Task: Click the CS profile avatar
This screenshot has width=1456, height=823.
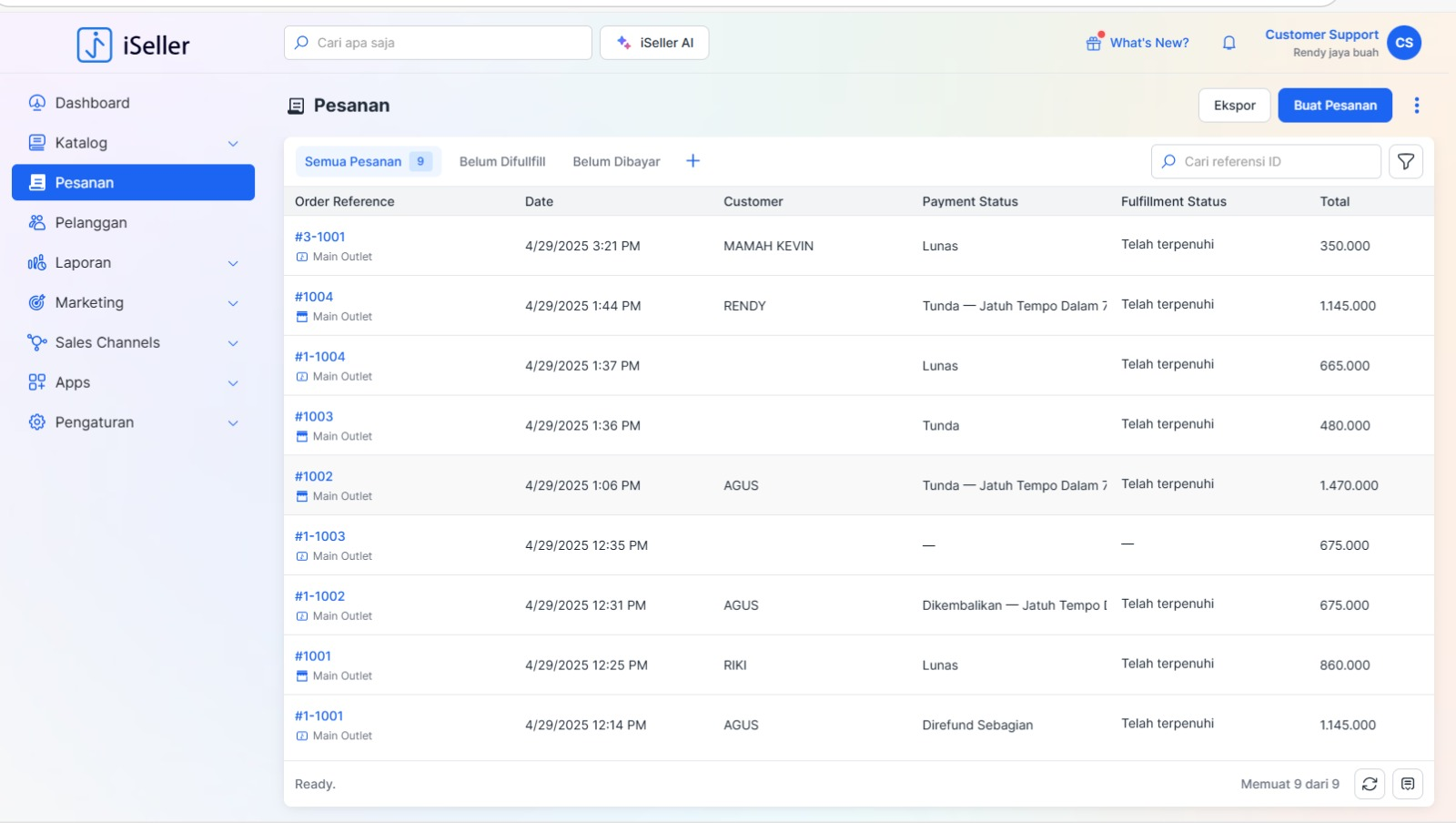Action: pos(1403,43)
